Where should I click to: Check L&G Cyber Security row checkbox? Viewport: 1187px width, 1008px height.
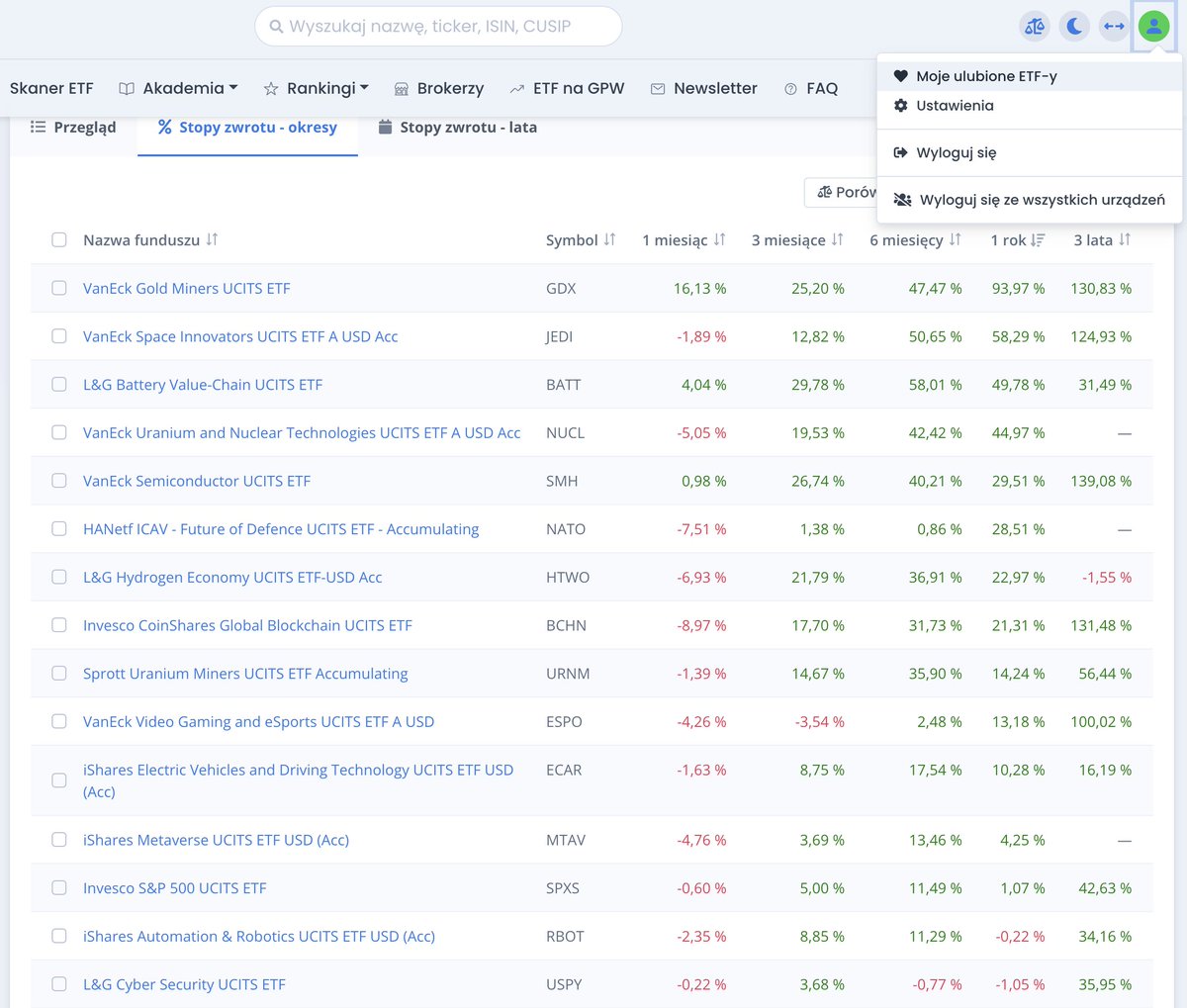coord(59,984)
